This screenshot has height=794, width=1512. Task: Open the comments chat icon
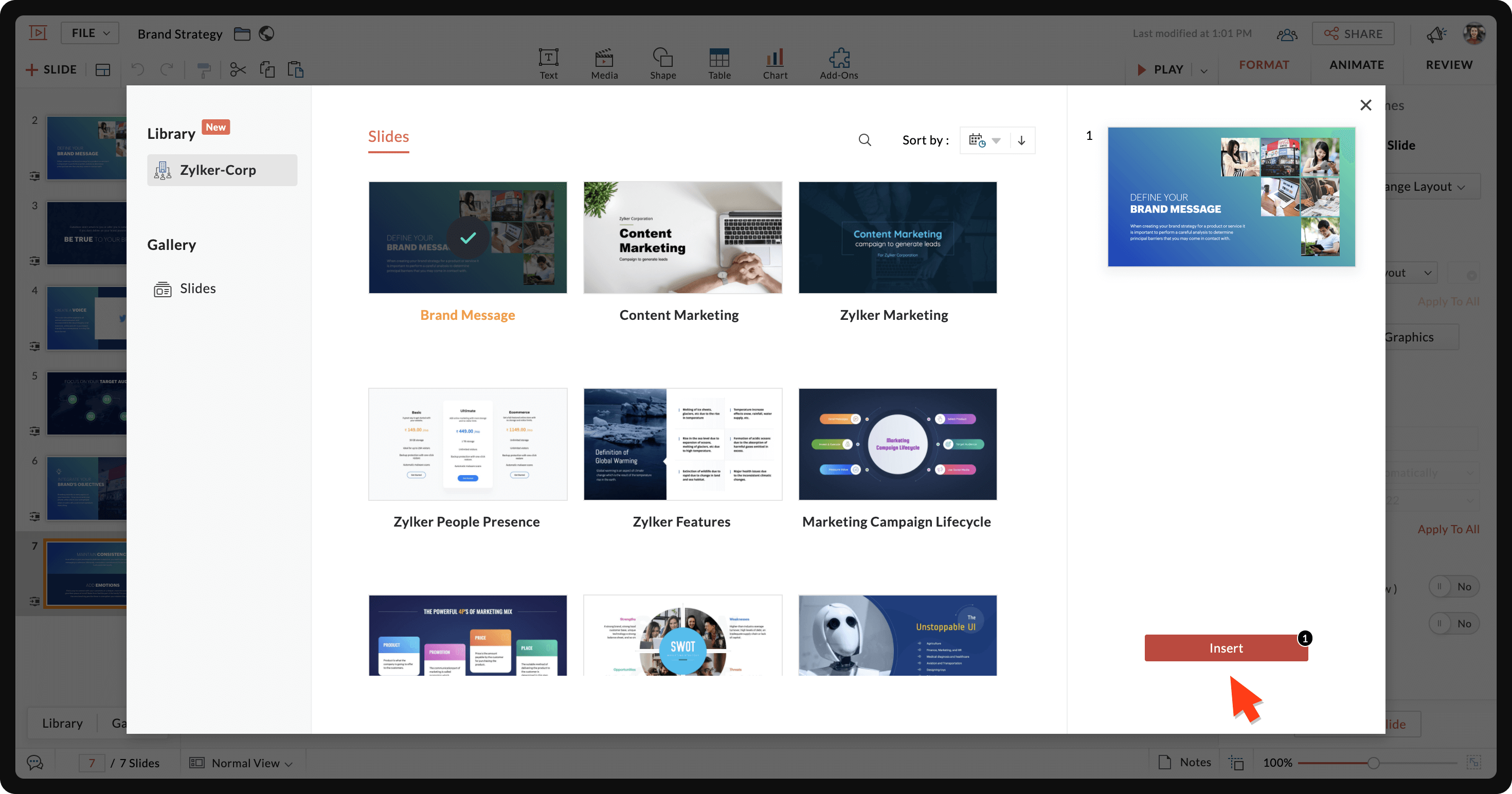[35, 762]
